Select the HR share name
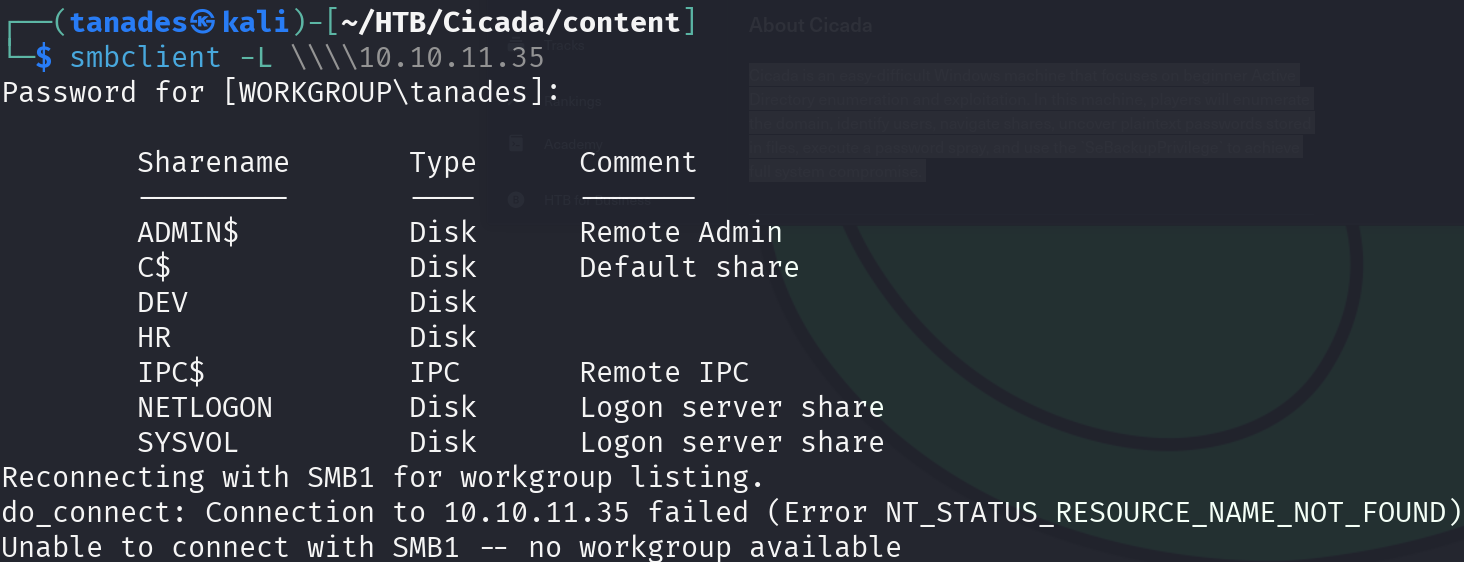The height and width of the screenshot is (562, 1464). click(x=154, y=337)
